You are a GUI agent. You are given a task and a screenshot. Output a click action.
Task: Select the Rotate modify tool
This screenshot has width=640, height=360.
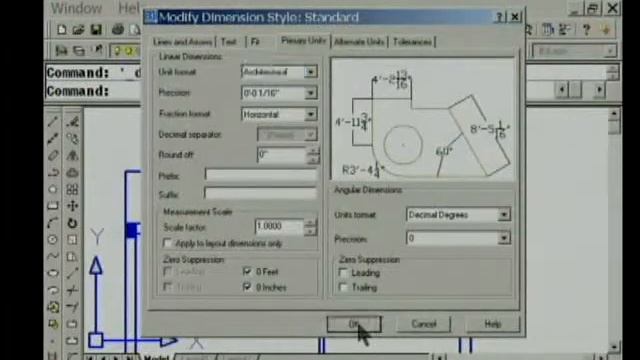coord(72,223)
